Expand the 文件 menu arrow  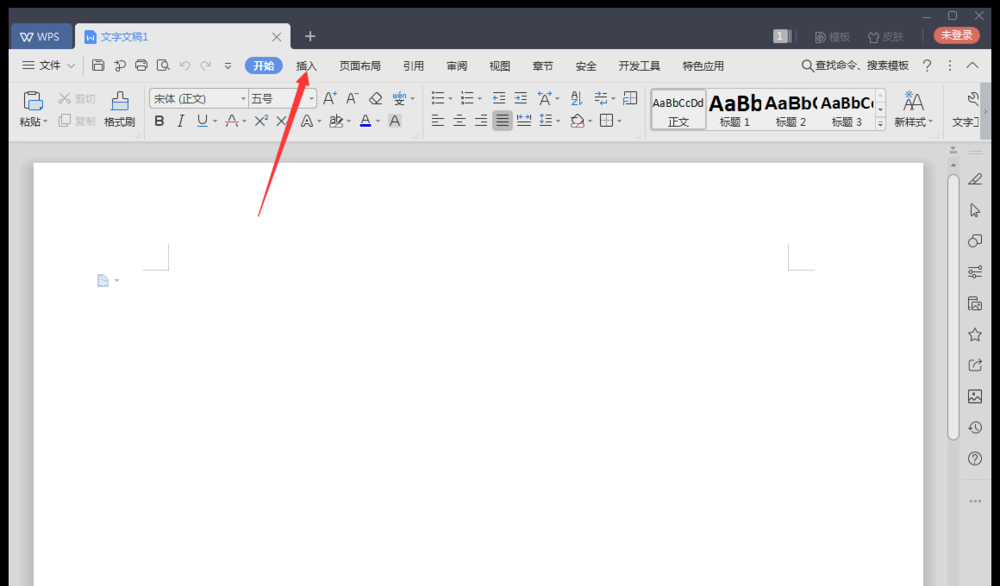click(71, 66)
